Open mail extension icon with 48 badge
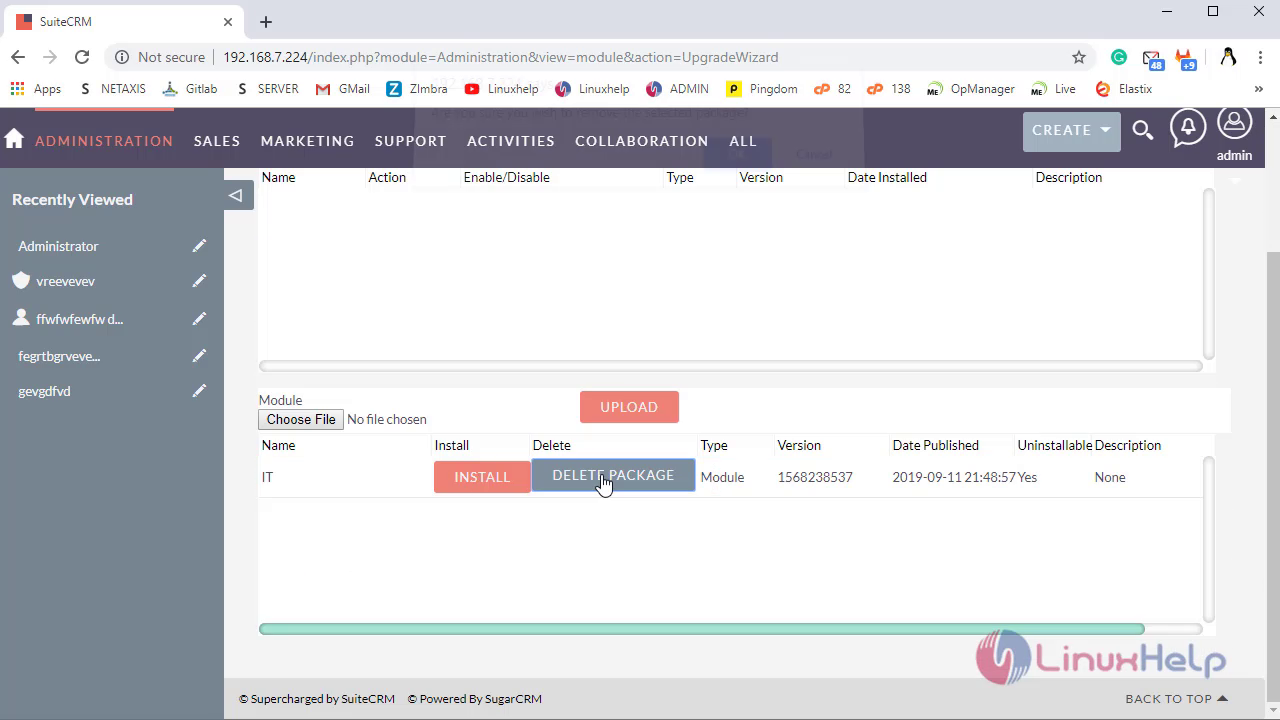 (x=1153, y=59)
